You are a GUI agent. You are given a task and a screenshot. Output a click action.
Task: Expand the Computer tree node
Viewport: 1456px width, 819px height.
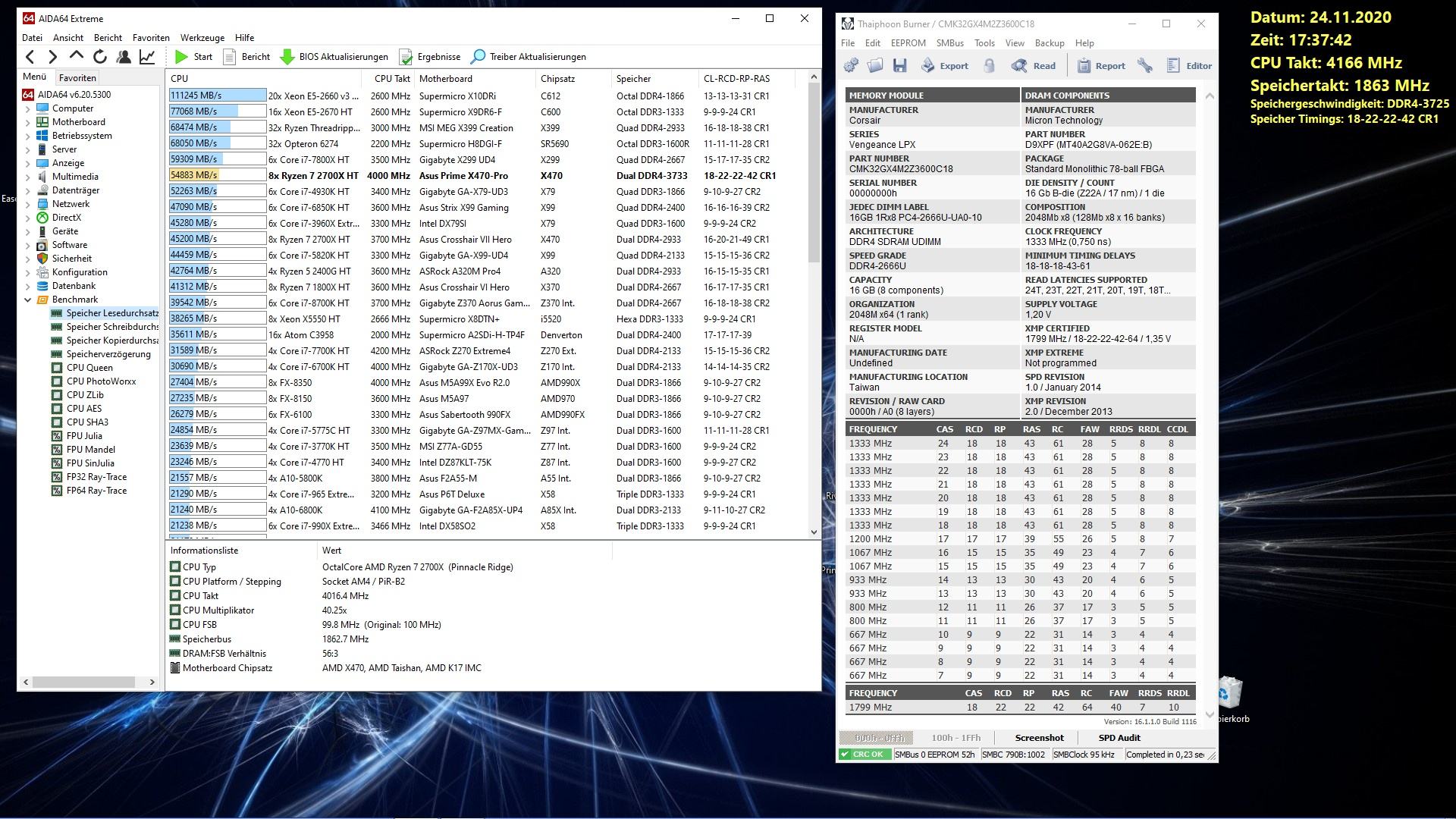[28, 108]
